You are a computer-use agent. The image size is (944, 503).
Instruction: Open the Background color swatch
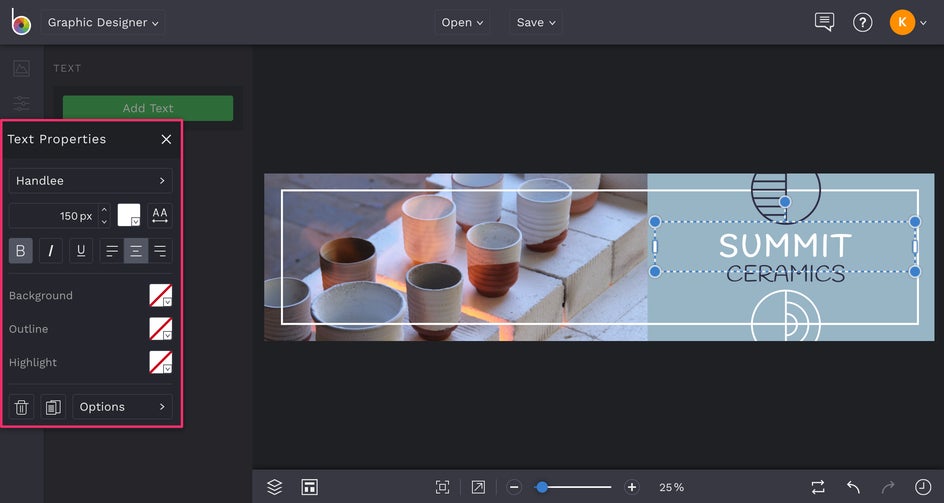click(x=160, y=295)
